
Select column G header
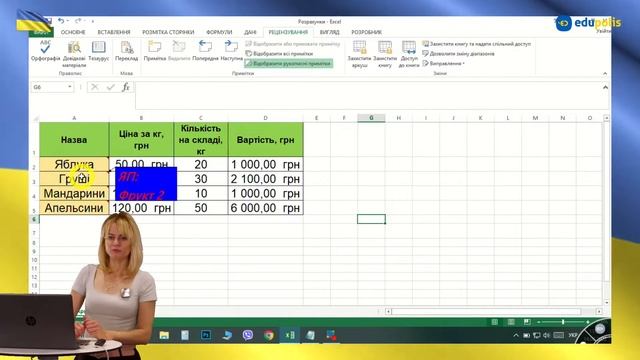pyautogui.click(x=371, y=118)
